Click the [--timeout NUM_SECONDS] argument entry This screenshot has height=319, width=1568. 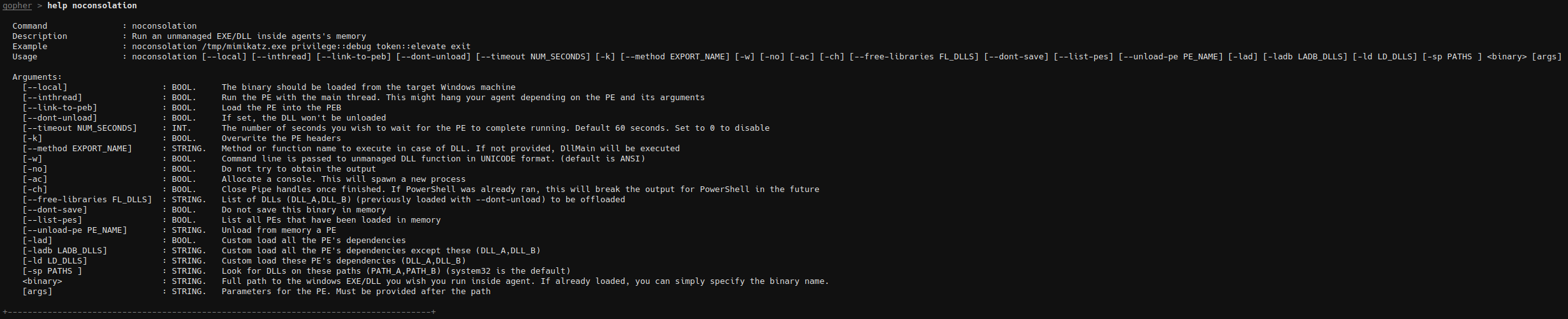coord(80,128)
